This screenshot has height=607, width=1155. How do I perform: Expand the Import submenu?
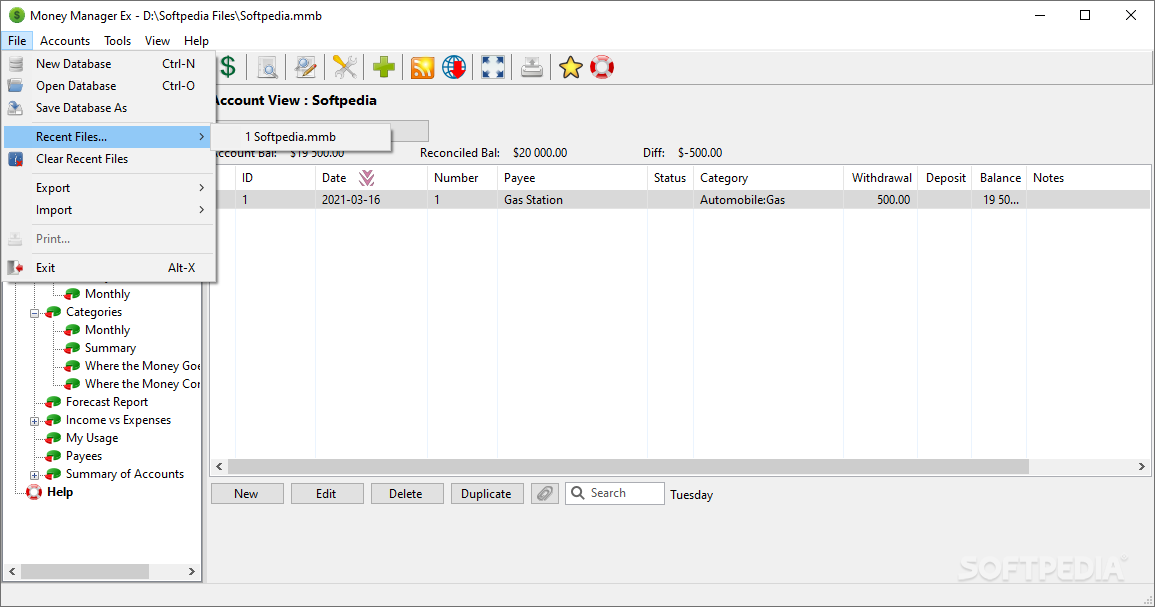(x=110, y=210)
